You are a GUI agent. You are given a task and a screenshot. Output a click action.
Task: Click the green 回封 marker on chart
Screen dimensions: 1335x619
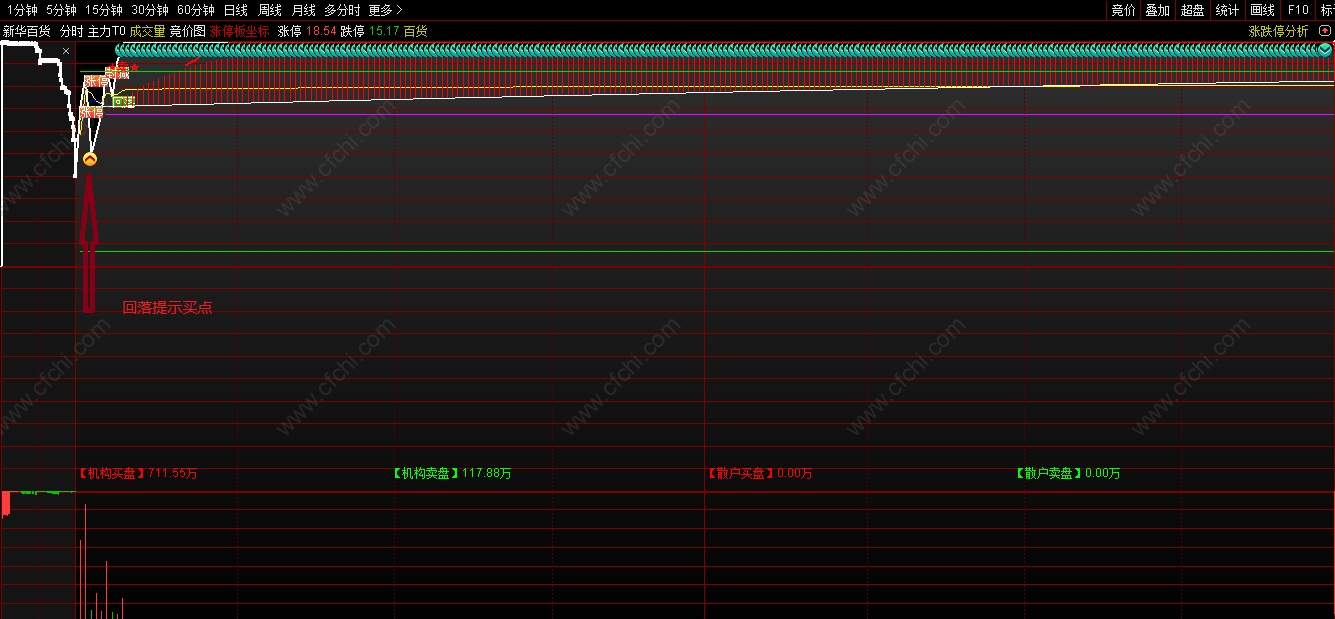124,101
